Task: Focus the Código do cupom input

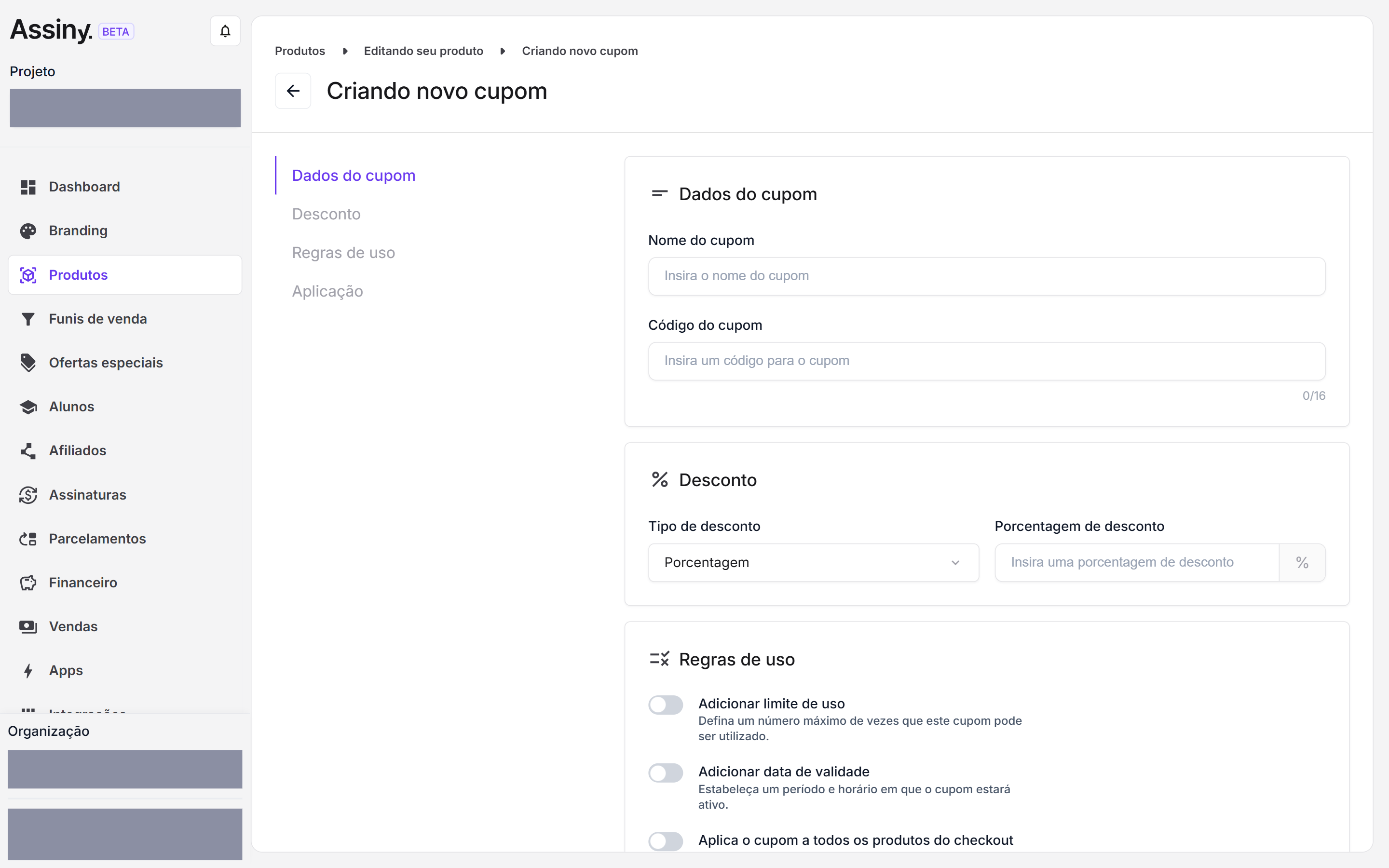Action: click(x=987, y=361)
